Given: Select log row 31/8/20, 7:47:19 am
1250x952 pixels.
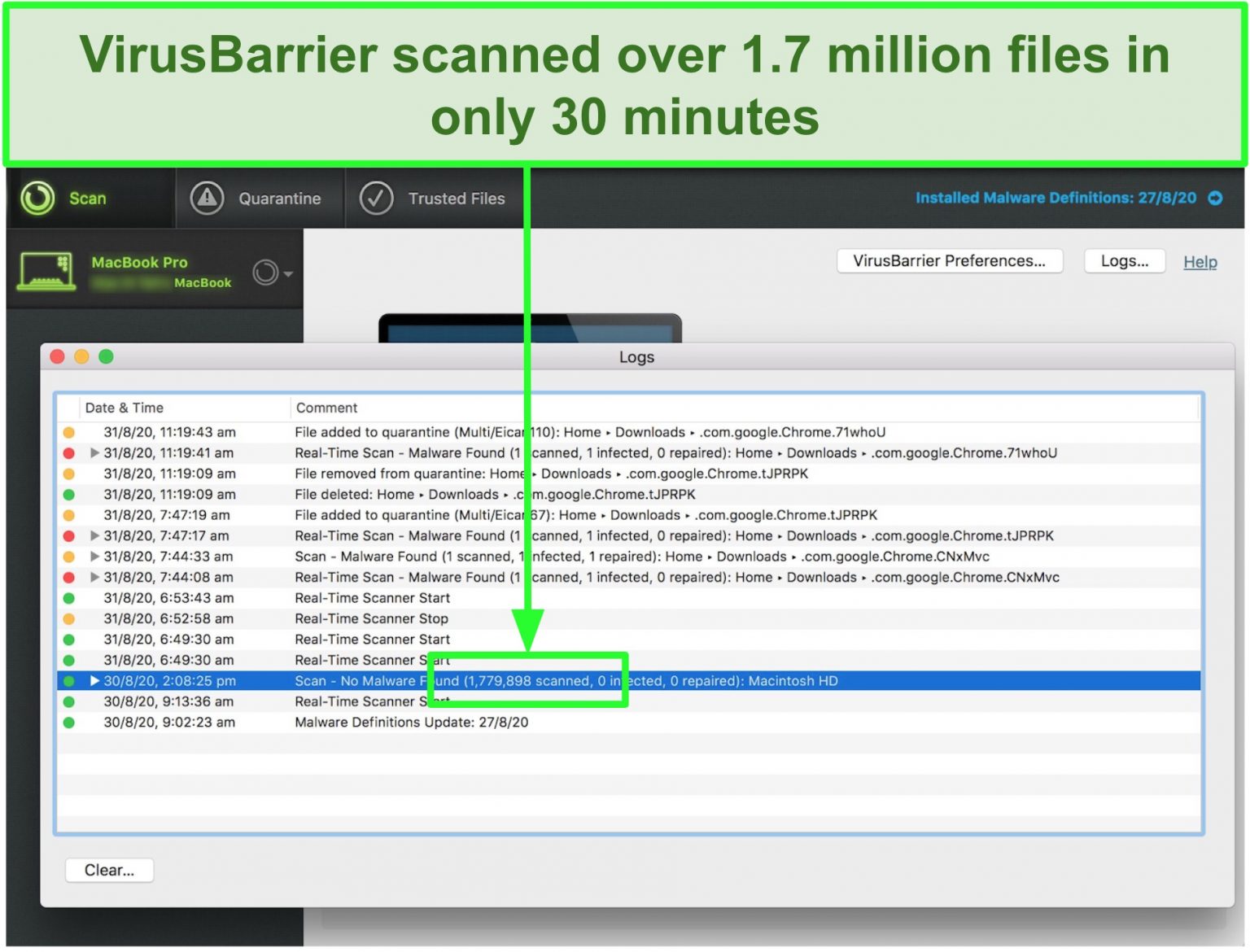Looking at the screenshot, I should click(x=629, y=515).
